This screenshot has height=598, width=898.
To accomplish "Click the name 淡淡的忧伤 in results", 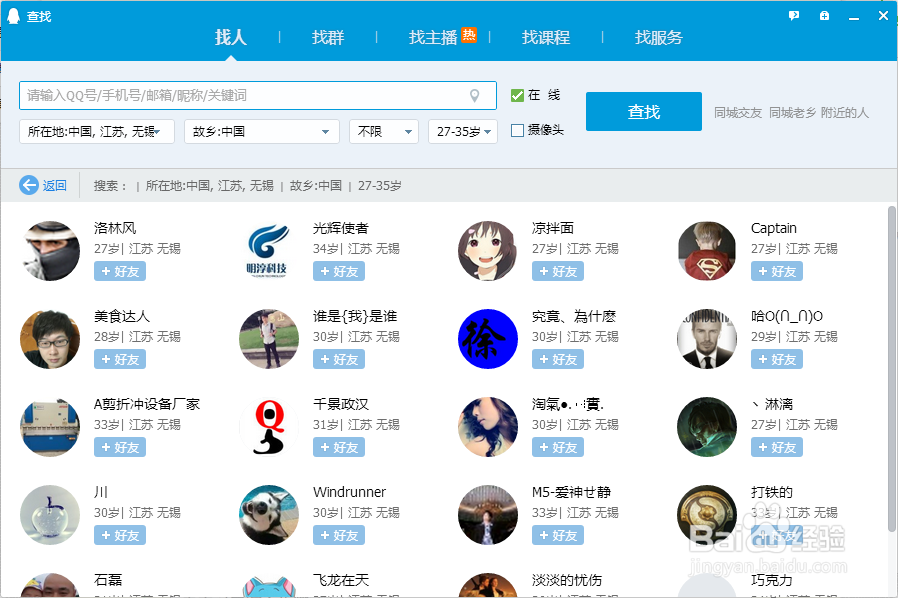I will coord(567,580).
